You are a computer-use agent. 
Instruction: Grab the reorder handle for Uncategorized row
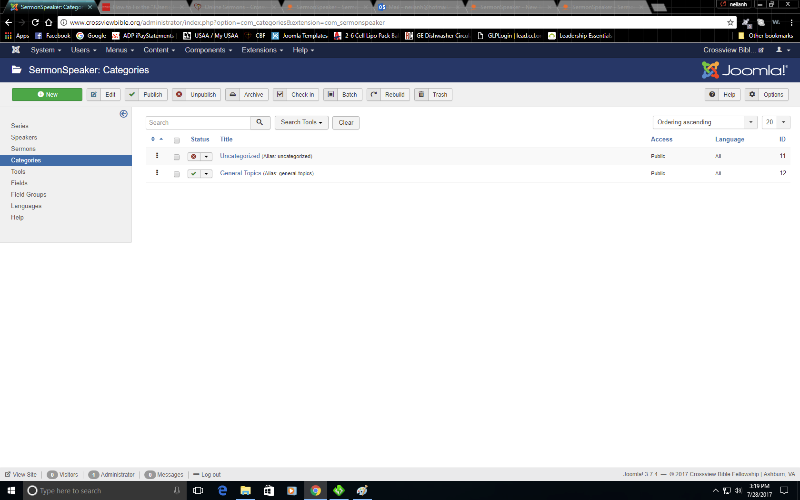[x=157, y=156]
